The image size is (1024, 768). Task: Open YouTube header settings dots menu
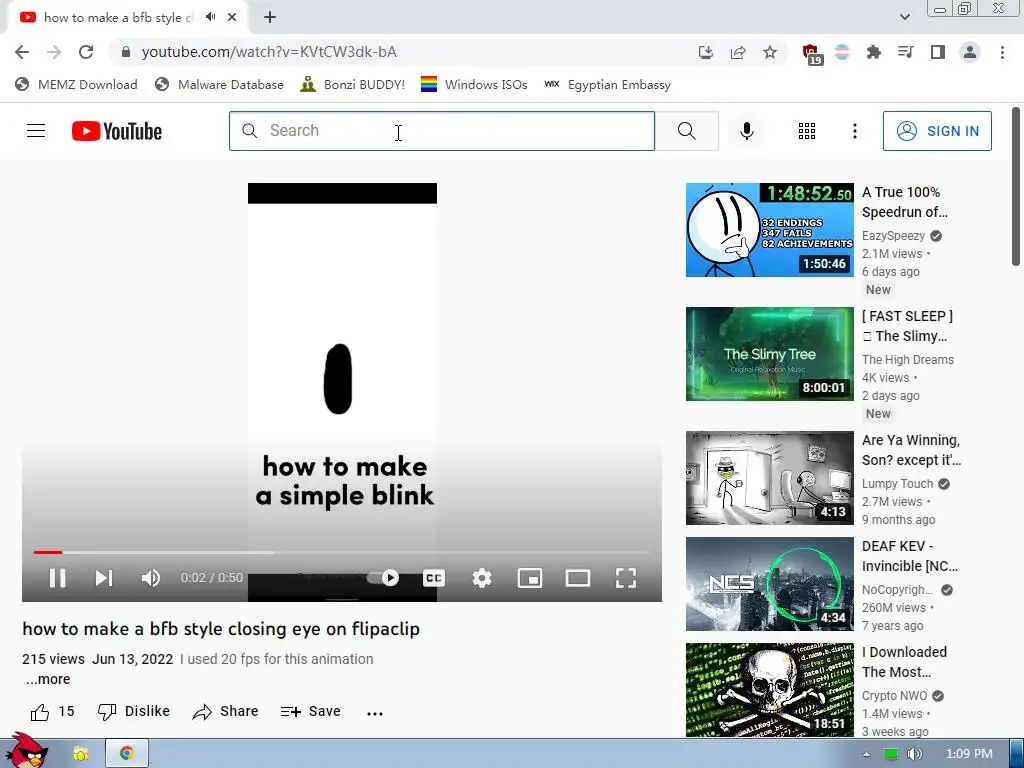(x=854, y=131)
